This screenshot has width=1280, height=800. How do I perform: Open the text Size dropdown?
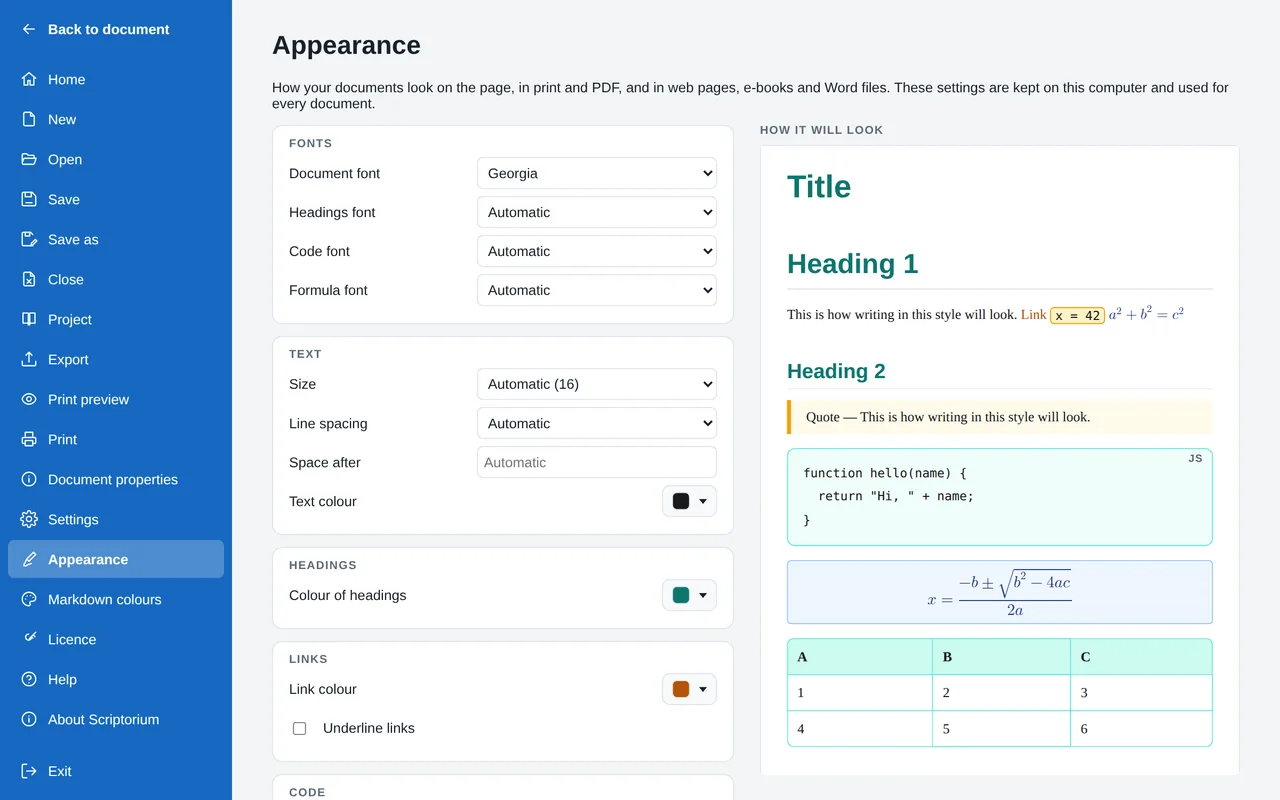597,384
